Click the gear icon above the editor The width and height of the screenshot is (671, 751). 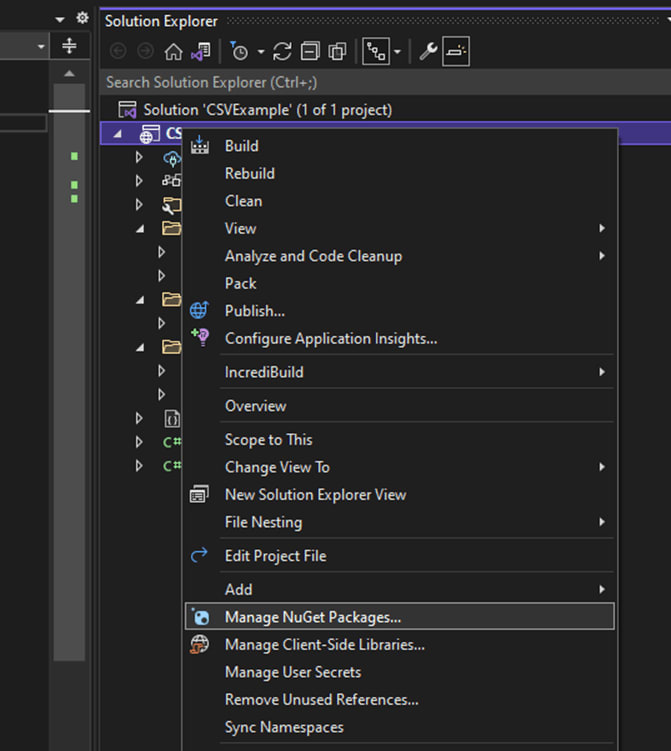tap(82, 18)
